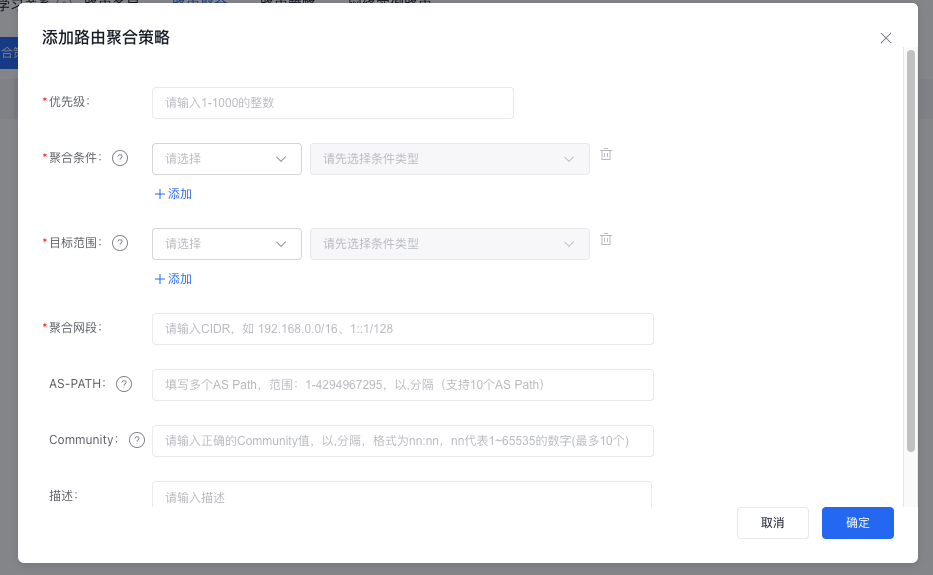The width and height of the screenshot is (933, 575).
Task: Focus the Community input field
Action: 403,441
